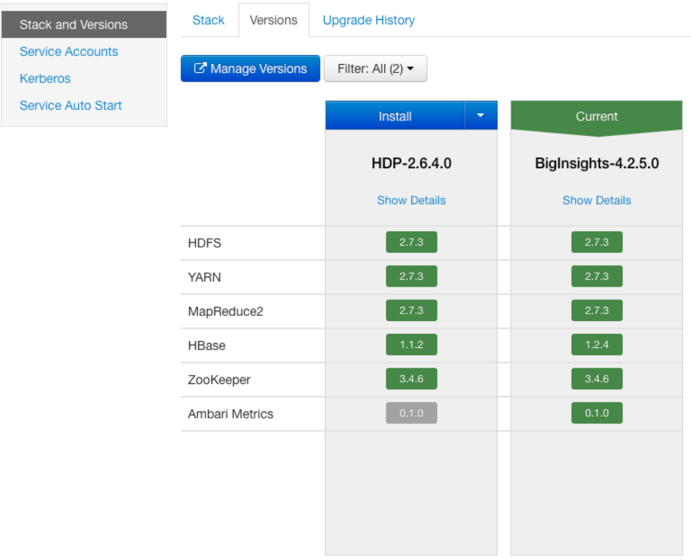Image resolution: width=691 pixels, height=560 pixels.
Task: Click ZooKeeper 3.4.6 badge under HDP
Action: point(412,378)
